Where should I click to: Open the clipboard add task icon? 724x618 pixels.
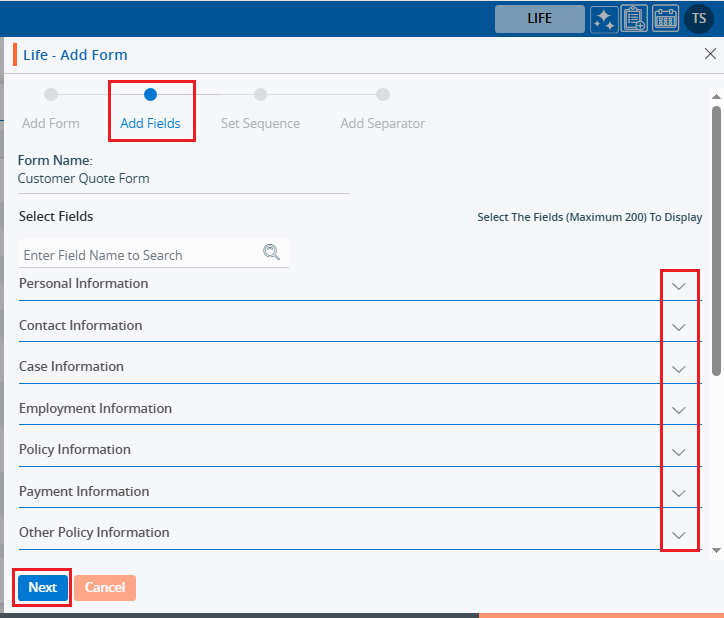(x=634, y=19)
